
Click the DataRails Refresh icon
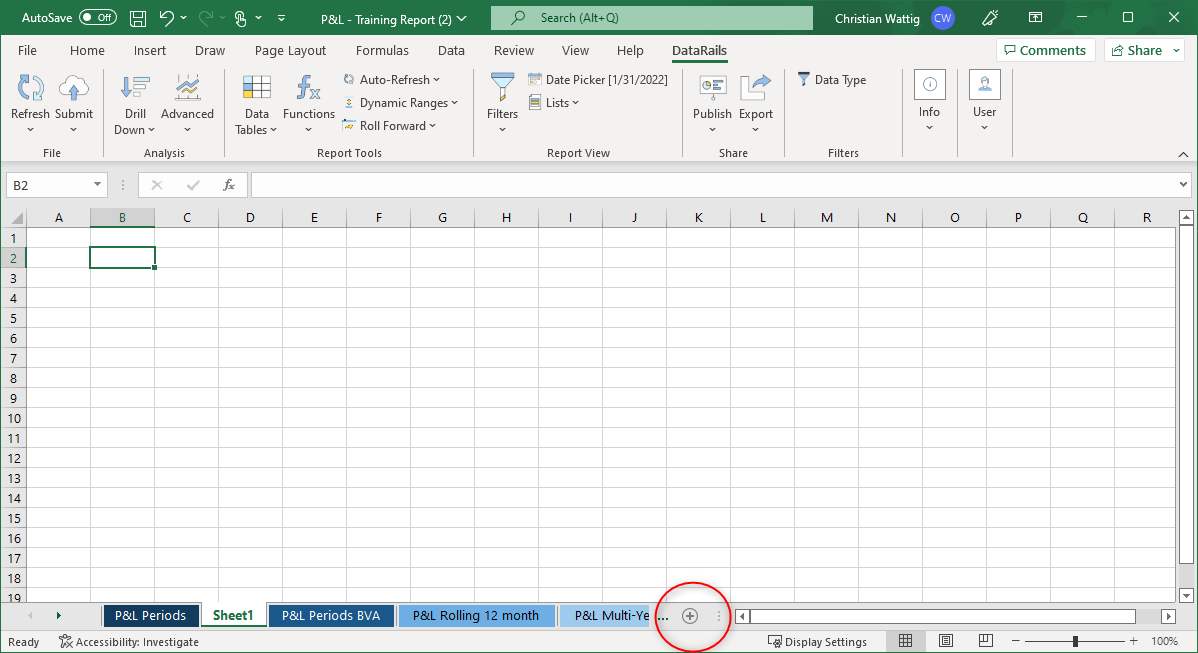(x=31, y=89)
